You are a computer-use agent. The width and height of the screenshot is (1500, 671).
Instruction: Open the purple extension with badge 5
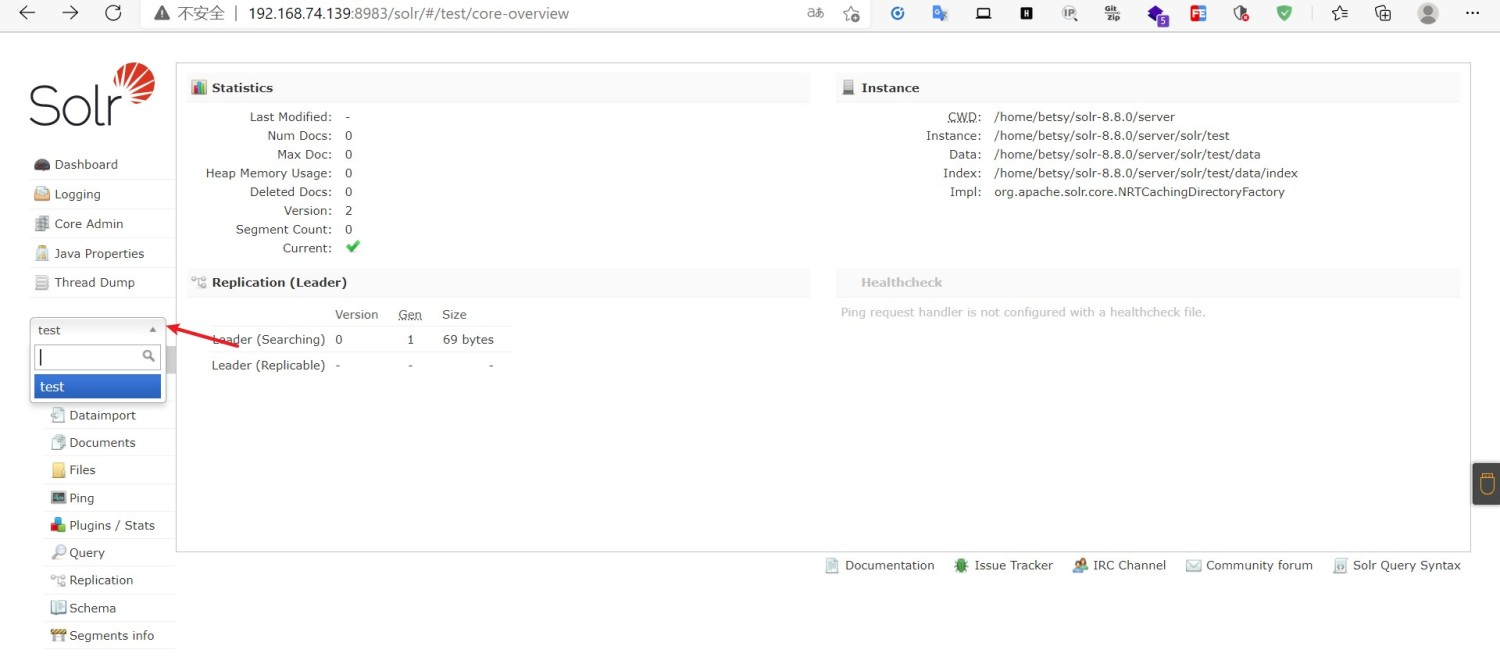tap(1157, 14)
